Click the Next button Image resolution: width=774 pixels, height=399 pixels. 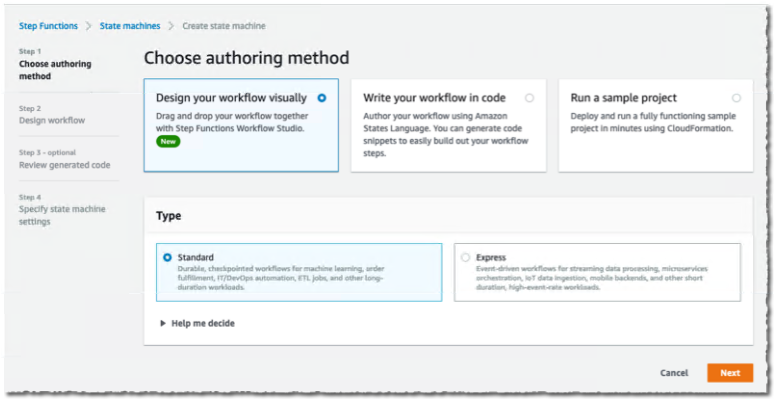click(730, 373)
